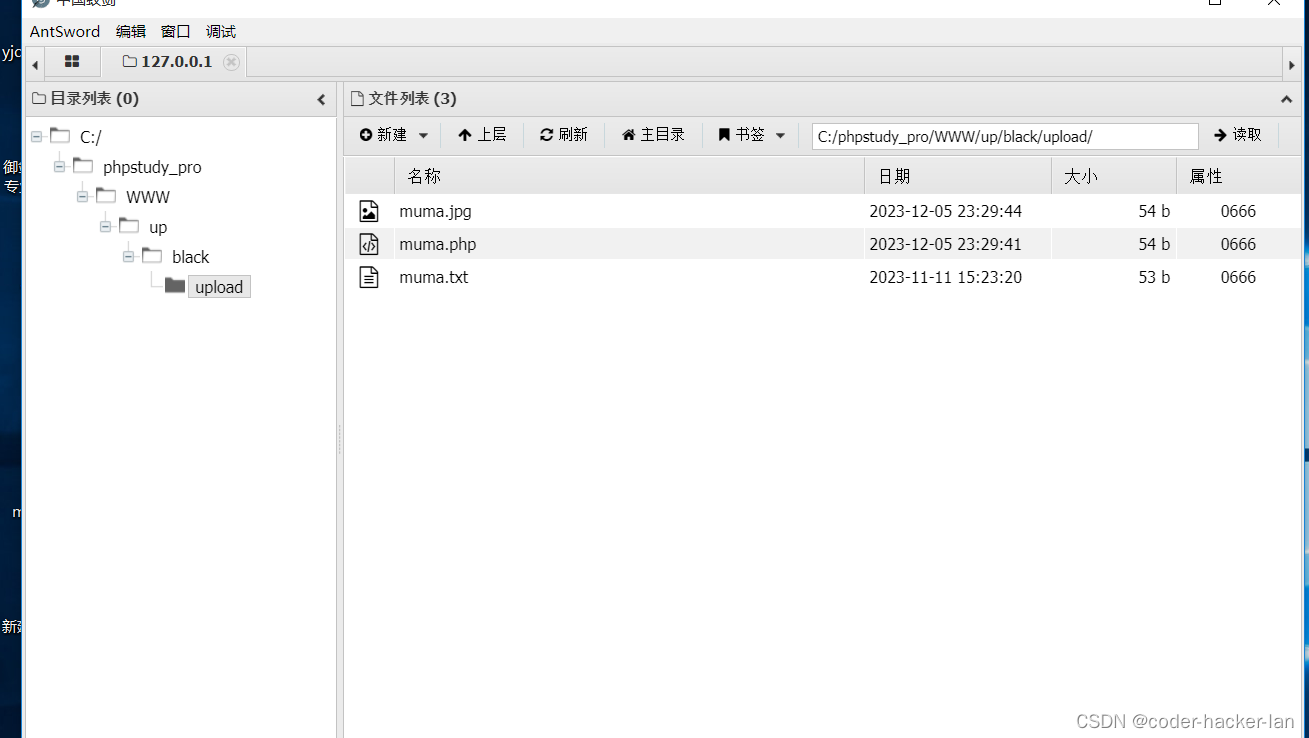The height and width of the screenshot is (738, 1309).
Task: Click the 53 b size cell
Action: coord(1154,277)
